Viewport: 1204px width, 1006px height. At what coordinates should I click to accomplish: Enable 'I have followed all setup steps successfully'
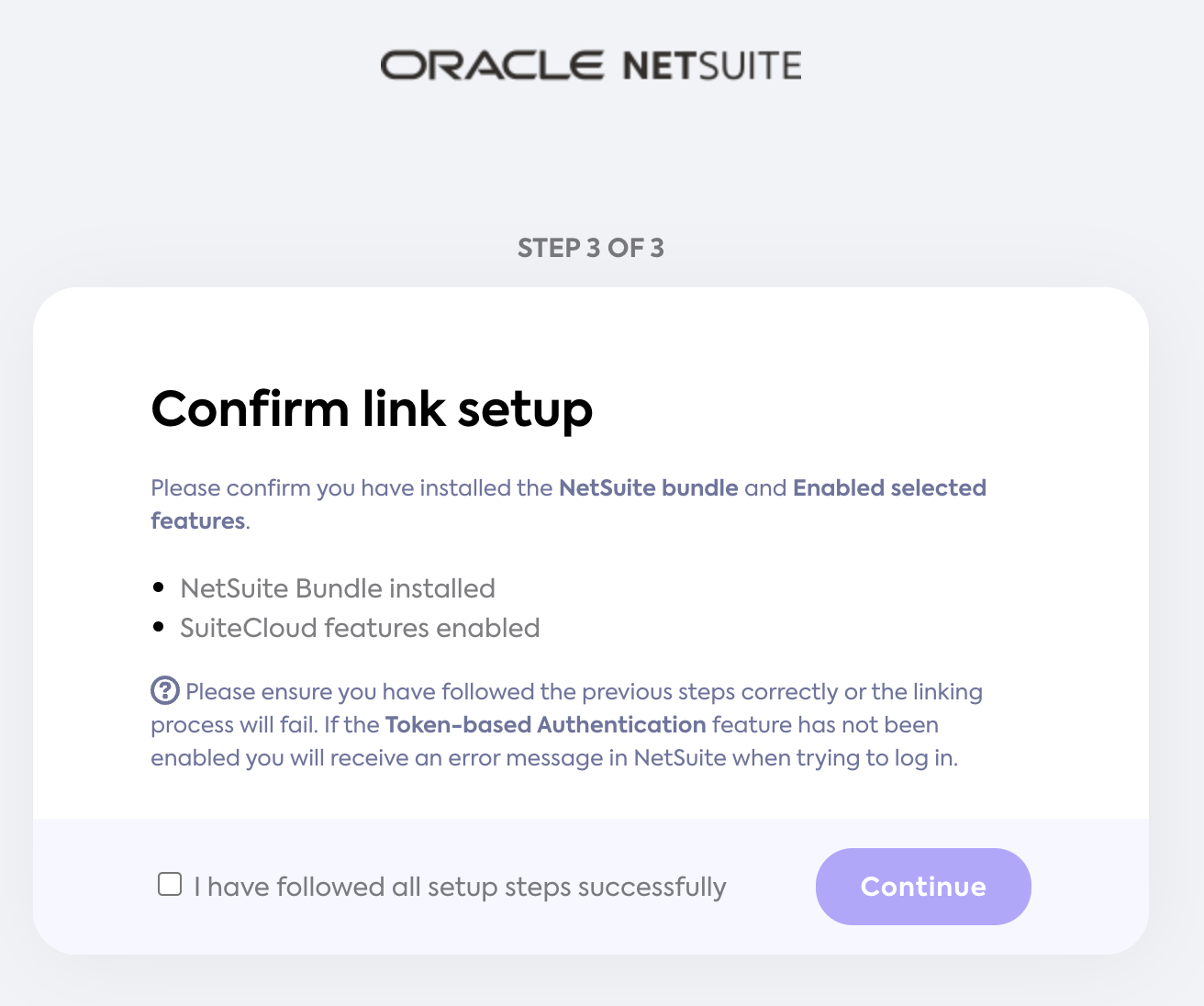click(x=169, y=883)
